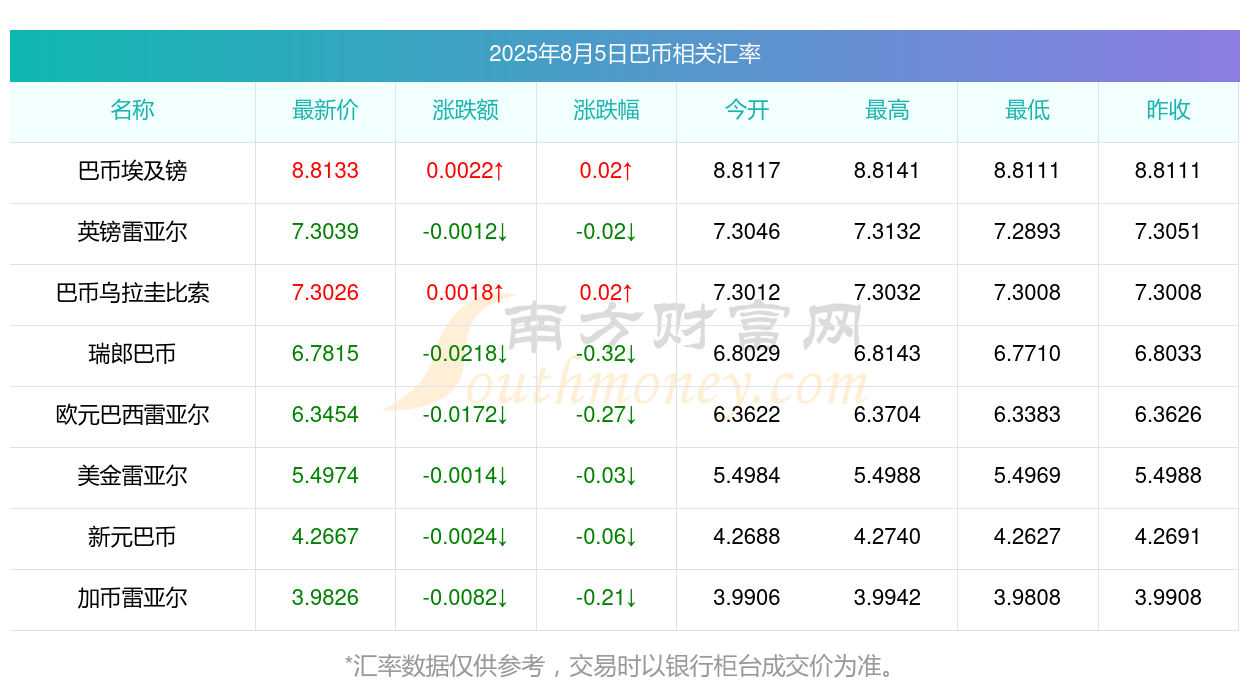
Task: Click latest price 7.3026
Action: [x=325, y=293]
